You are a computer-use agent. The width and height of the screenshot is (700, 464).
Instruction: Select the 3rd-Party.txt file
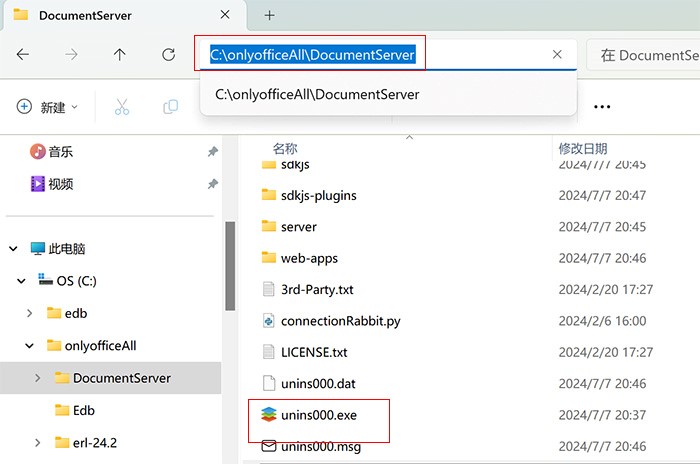tap(308, 289)
